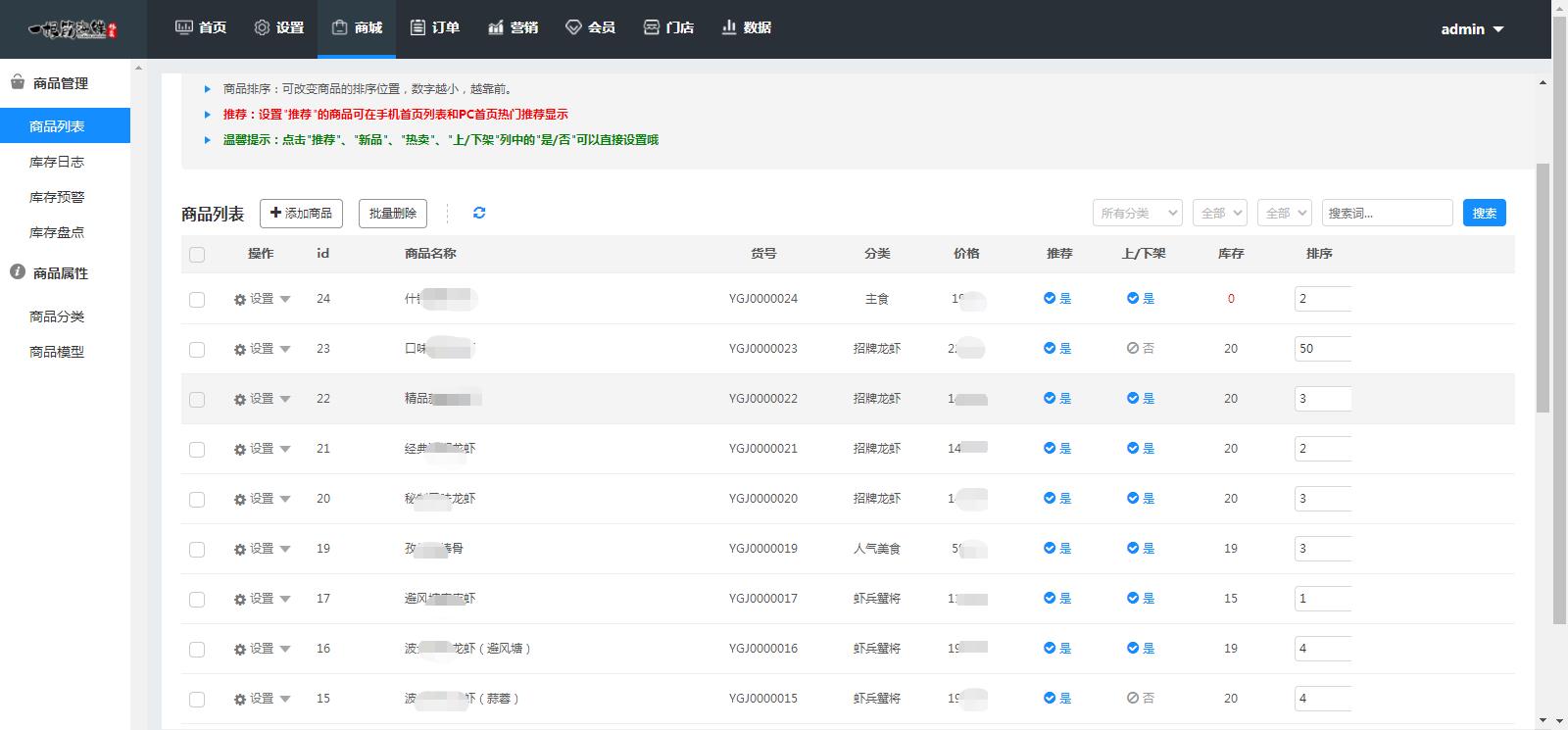Click the gear icon in row id 24
1568x730 pixels.
[x=240, y=300]
